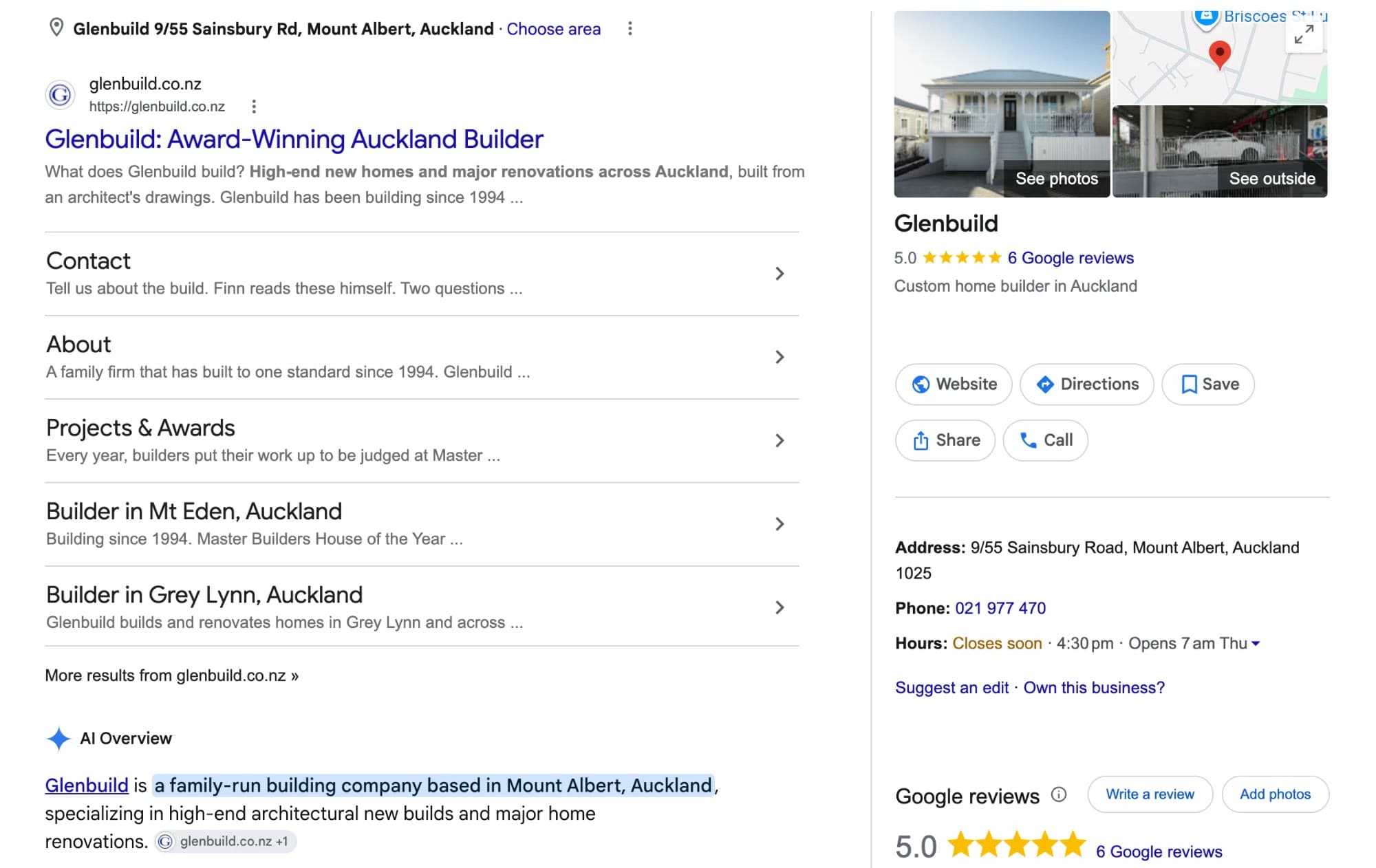Click the AI Overview sparkle icon
This screenshot has width=1376, height=868.
pyautogui.click(x=58, y=739)
